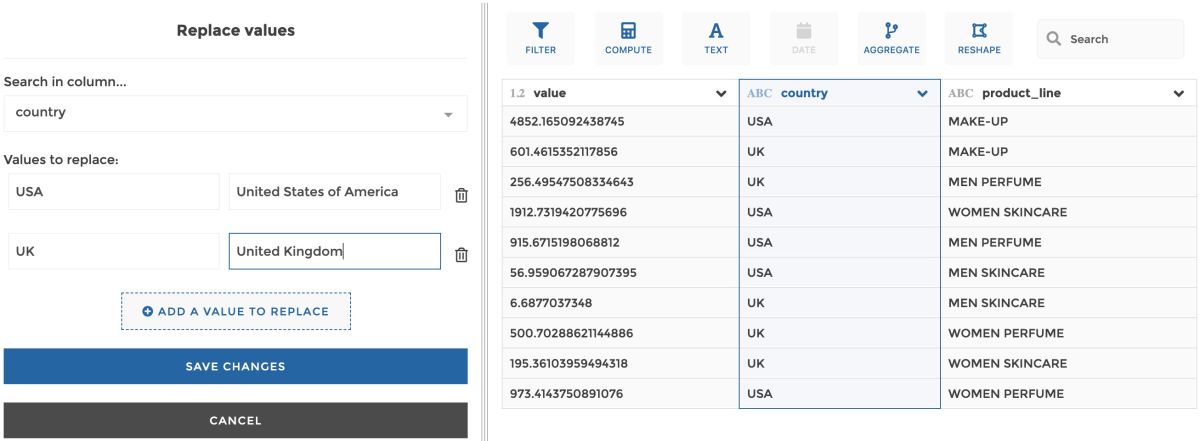Open the product_line column header menu
This screenshot has width=1200, height=441.
click(x=1178, y=94)
